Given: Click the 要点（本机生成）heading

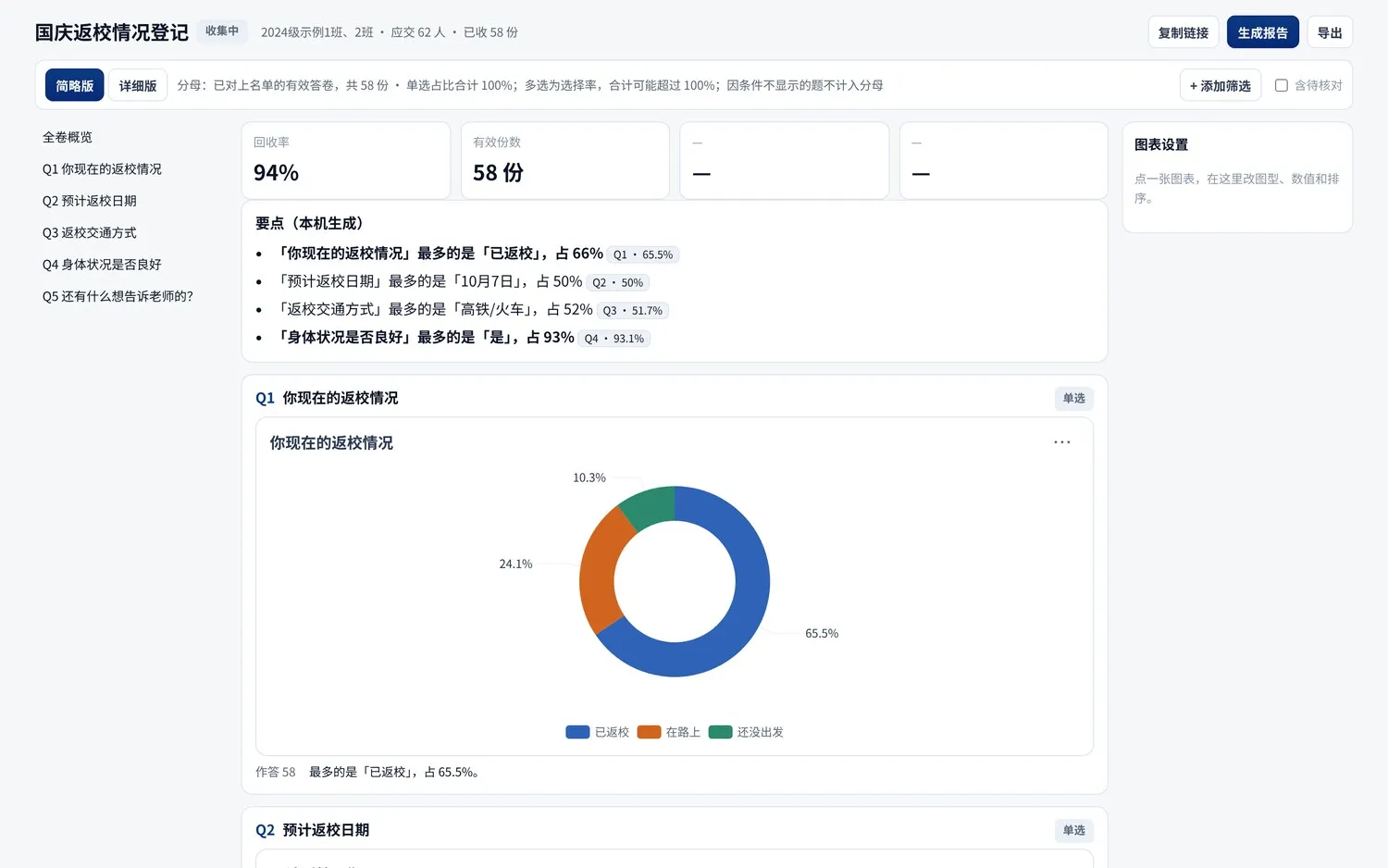Looking at the screenshot, I should point(309,223).
